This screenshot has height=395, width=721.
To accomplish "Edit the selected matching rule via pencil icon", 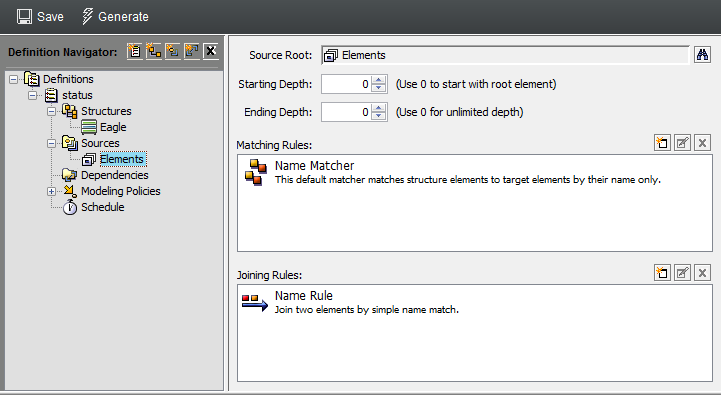I will tap(682, 143).
